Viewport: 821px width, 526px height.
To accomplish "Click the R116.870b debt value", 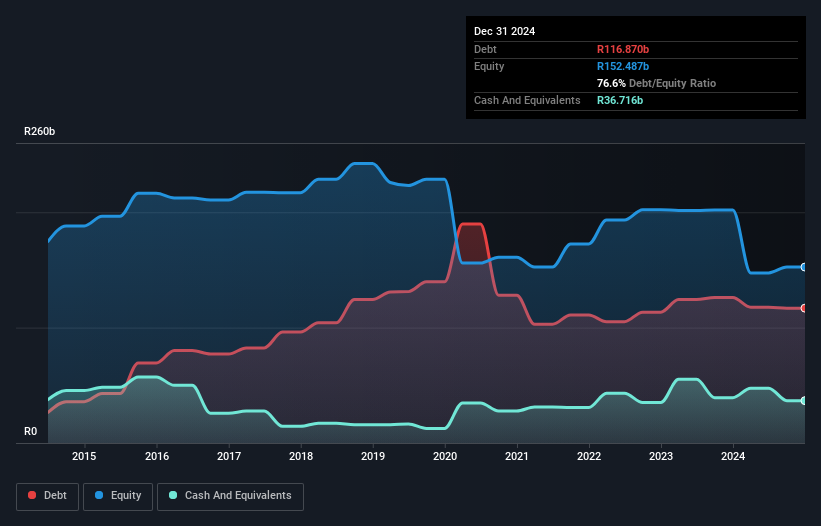I will (x=623, y=49).
